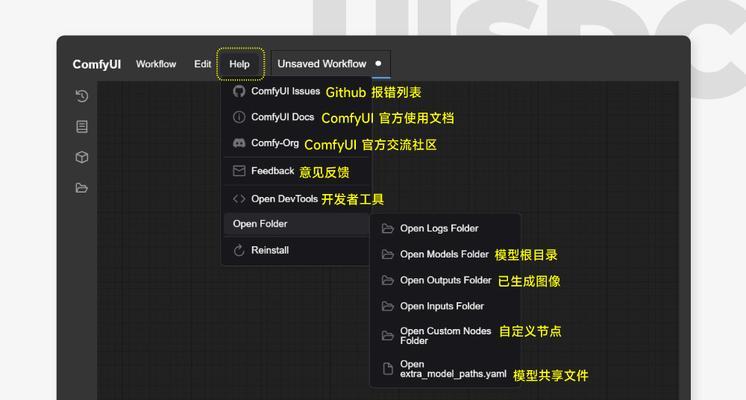
Task: Switch to the Unsaved Workflow tab
Action: 331,64
